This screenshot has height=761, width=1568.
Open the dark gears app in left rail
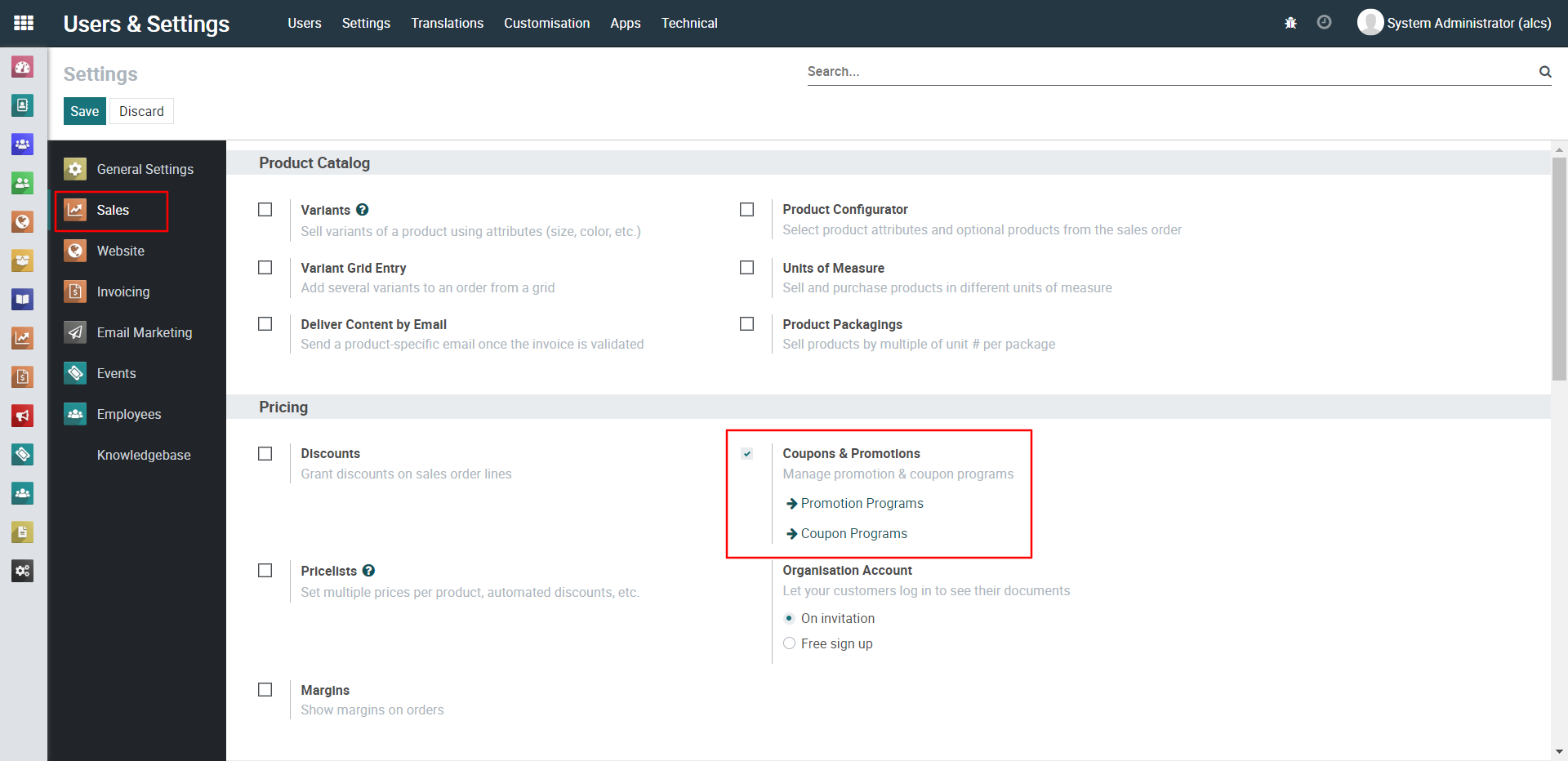(23, 571)
